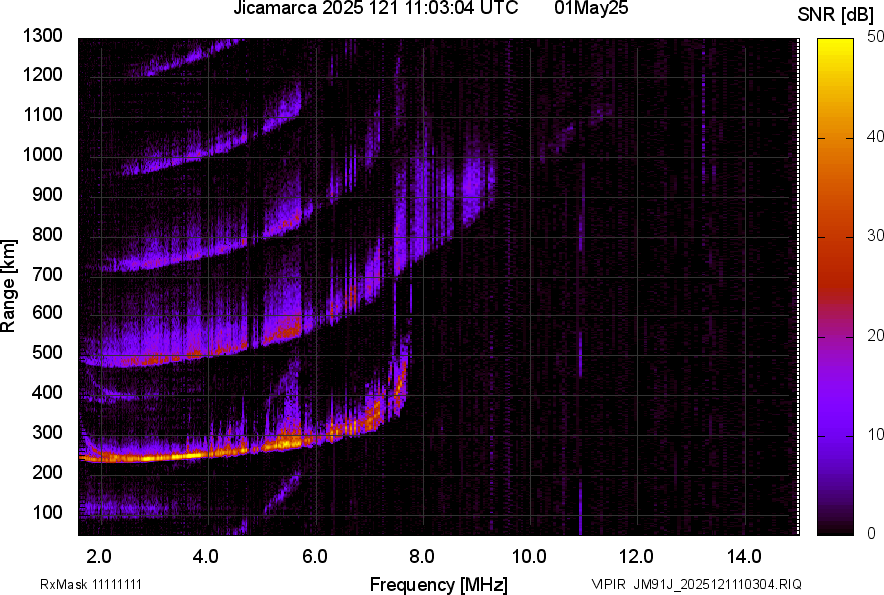Click the range tick label '400'

(47, 392)
